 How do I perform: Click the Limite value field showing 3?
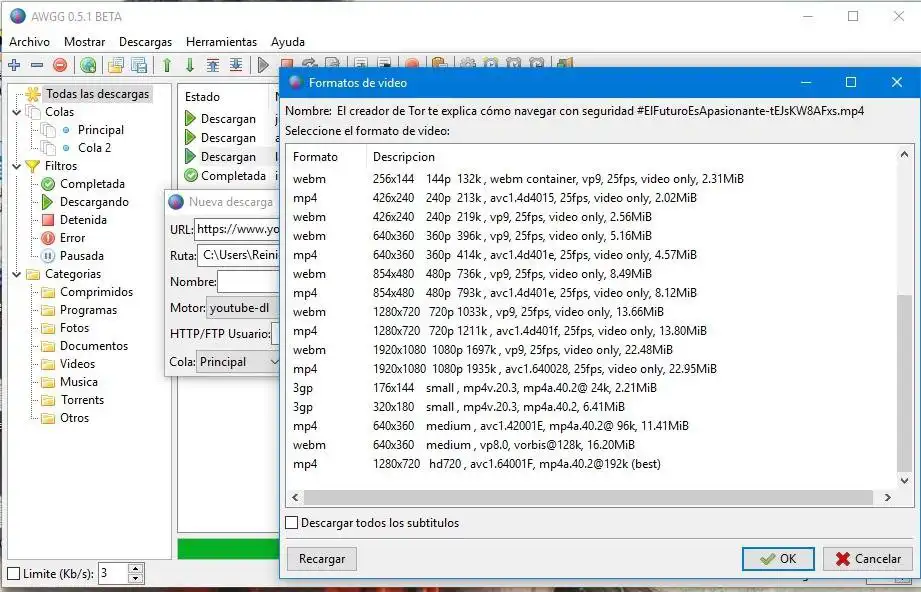click(113, 574)
